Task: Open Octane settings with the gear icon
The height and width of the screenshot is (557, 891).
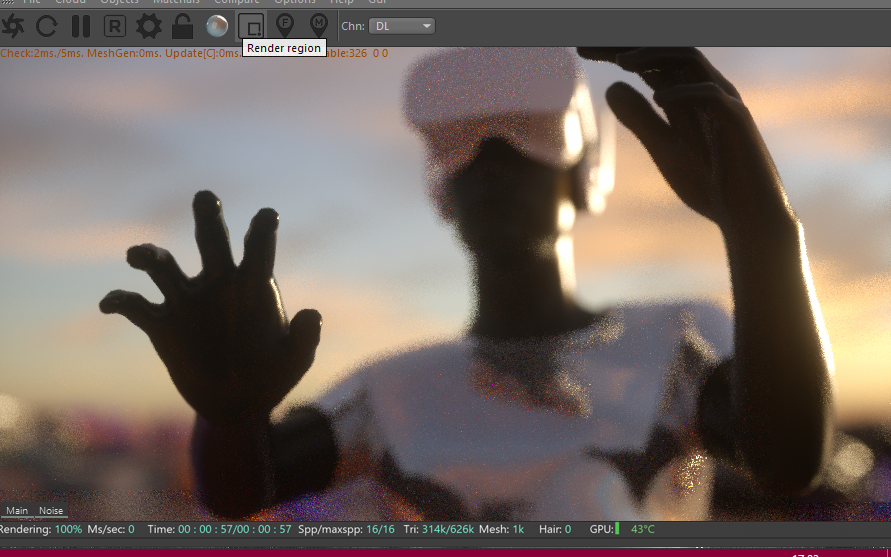Action: pyautogui.click(x=149, y=26)
